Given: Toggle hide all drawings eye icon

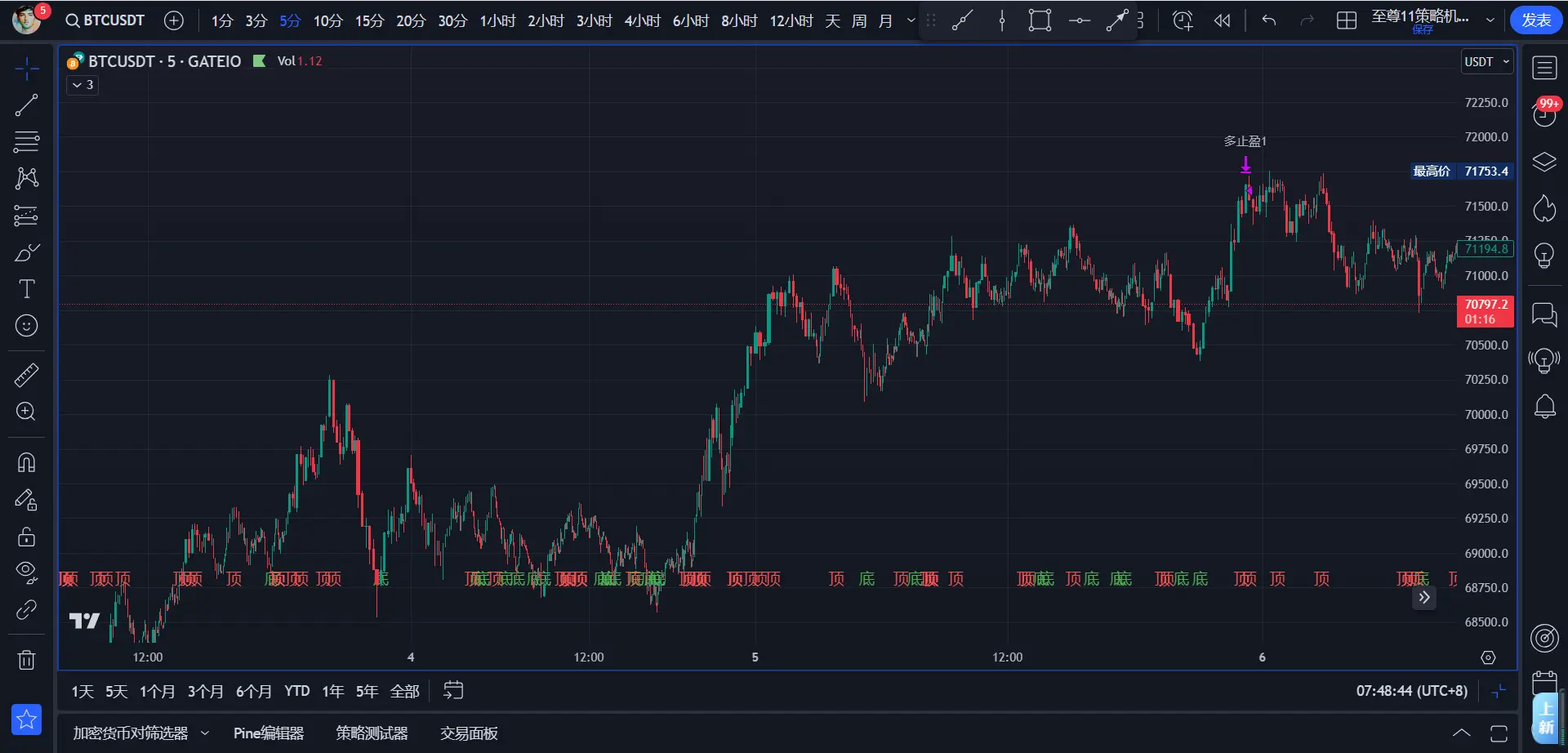Looking at the screenshot, I should click(26, 573).
